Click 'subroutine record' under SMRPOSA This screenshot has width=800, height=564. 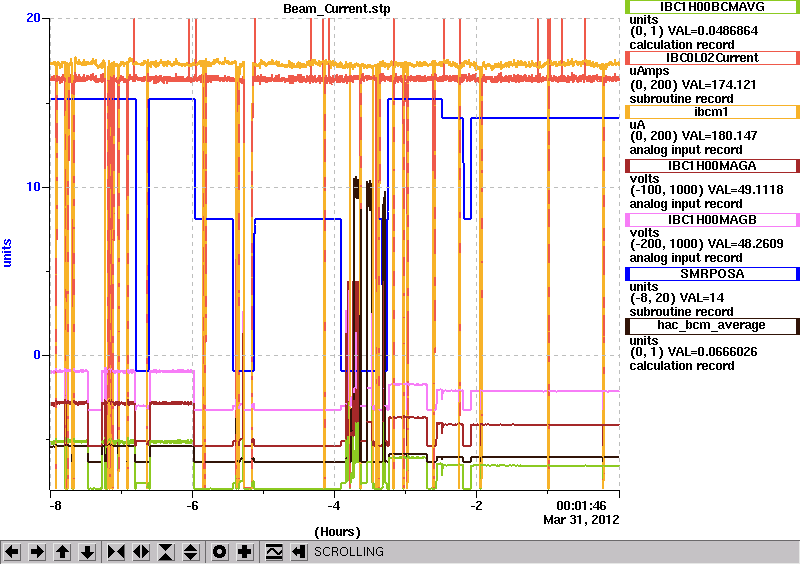tap(681, 312)
